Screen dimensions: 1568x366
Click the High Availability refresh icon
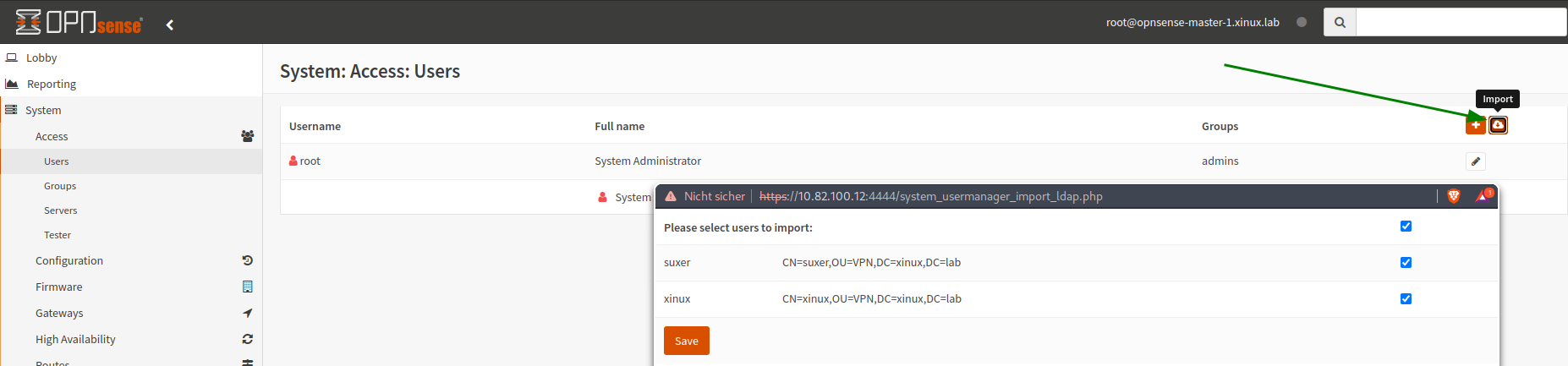coord(247,340)
